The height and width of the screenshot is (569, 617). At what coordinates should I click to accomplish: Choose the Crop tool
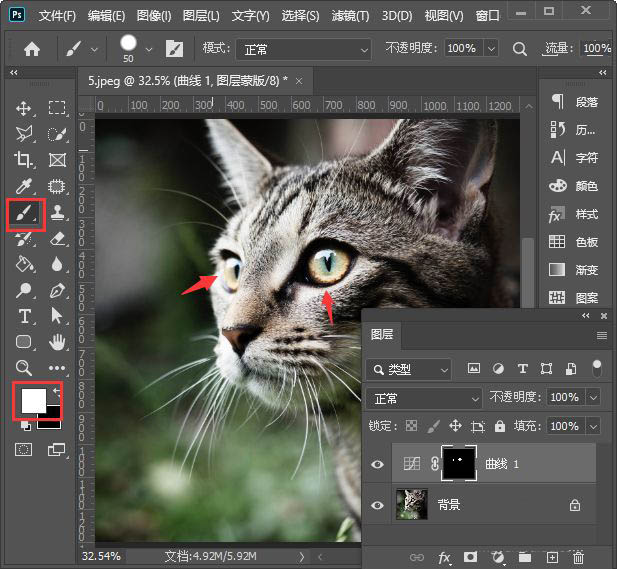click(x=24, y=160)
